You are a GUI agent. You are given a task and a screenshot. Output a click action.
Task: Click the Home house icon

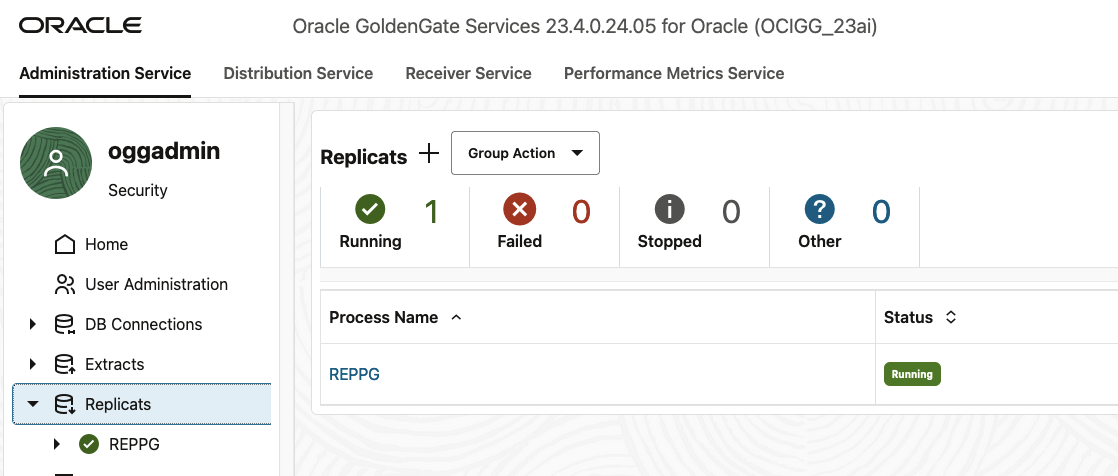tap(65, 244)
